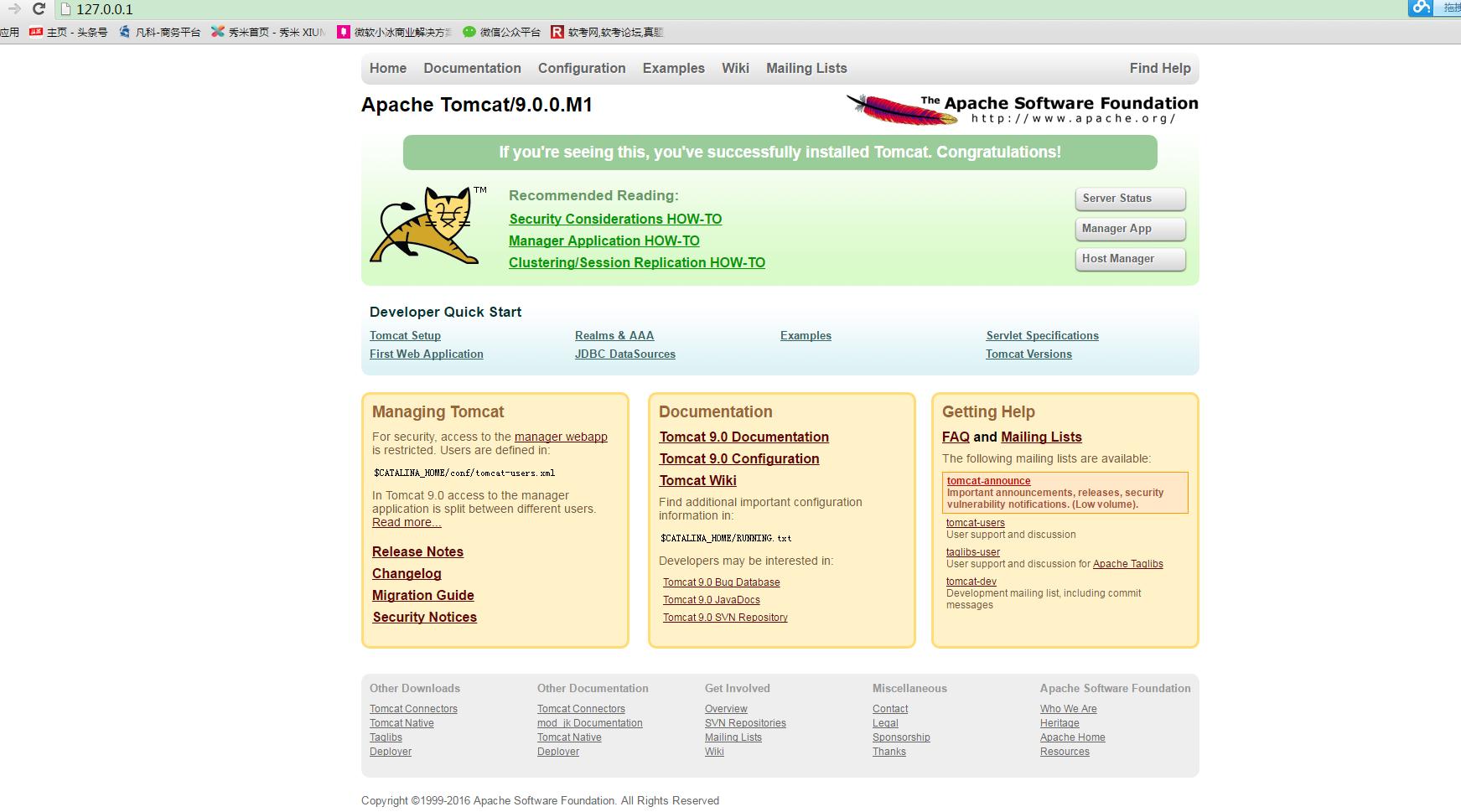Open Tomcat 9.0 SVN Repository link
The width and height of the screenshot is (1461, 812).
tap(725, 618)
